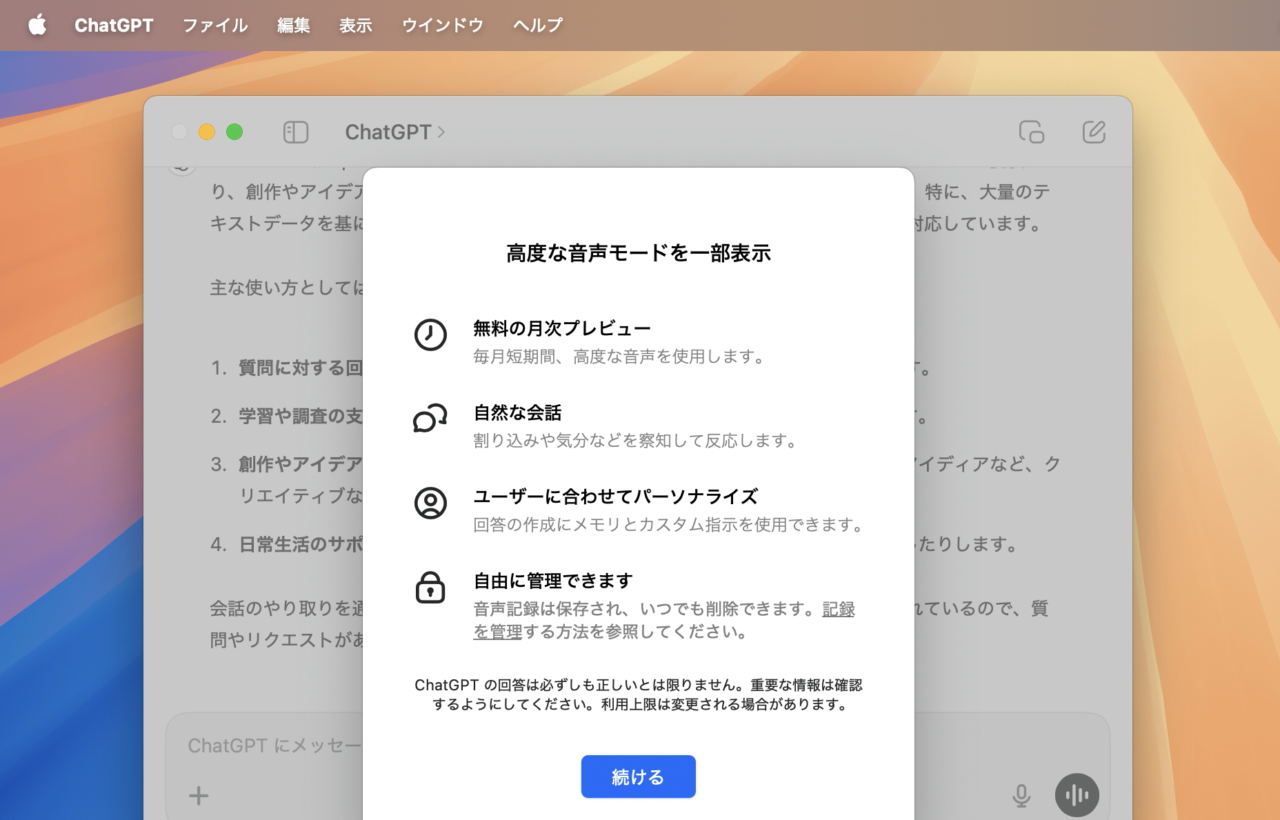Click the chat bubbles icon beside 自然な会話

coord(430,418)
